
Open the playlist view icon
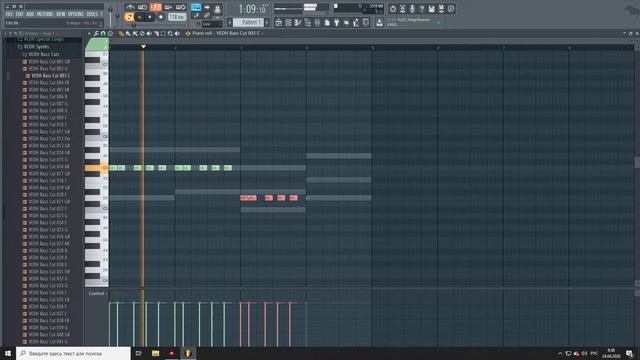click(x=279, y=23)
